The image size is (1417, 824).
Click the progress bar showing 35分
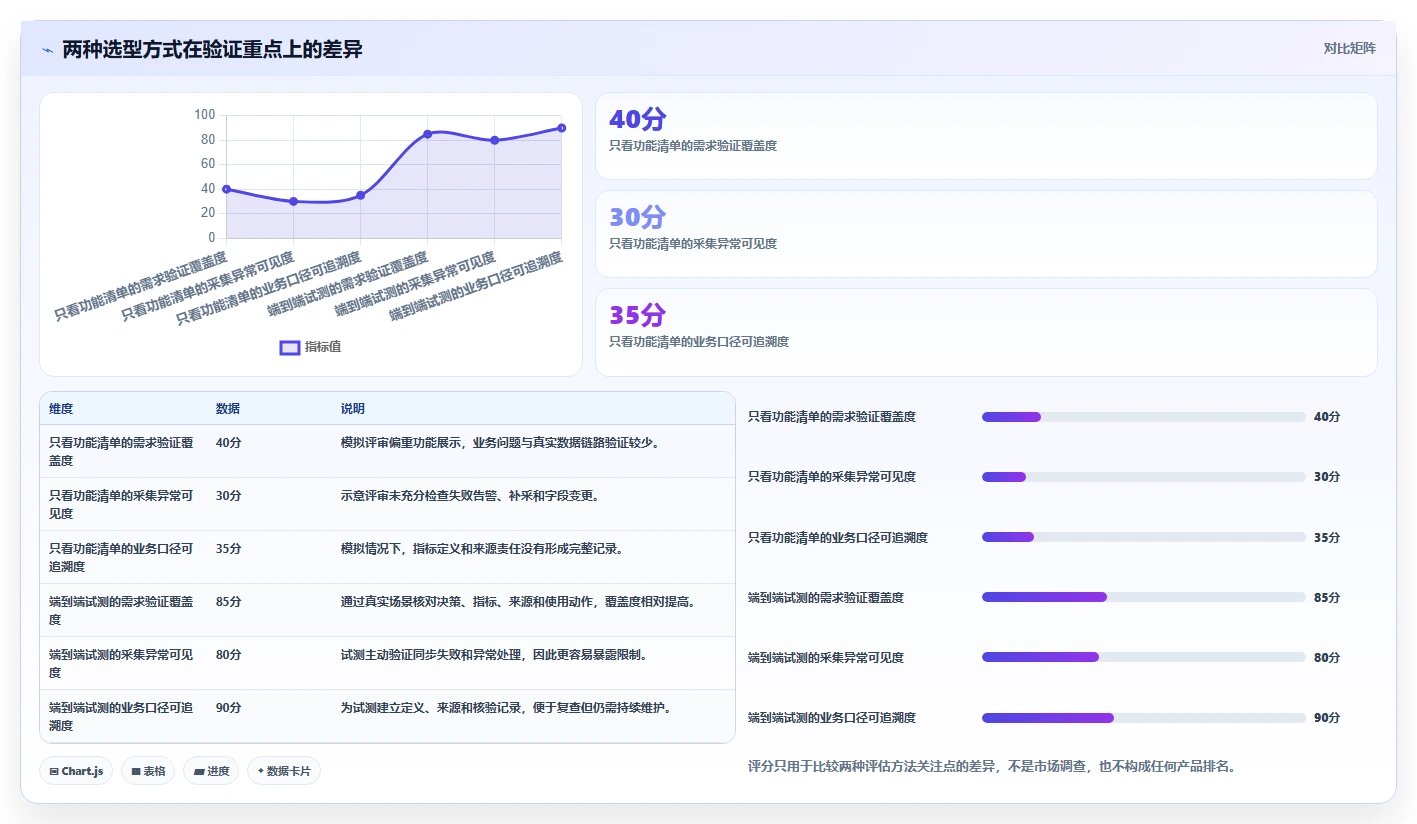tap(1144, 537)
